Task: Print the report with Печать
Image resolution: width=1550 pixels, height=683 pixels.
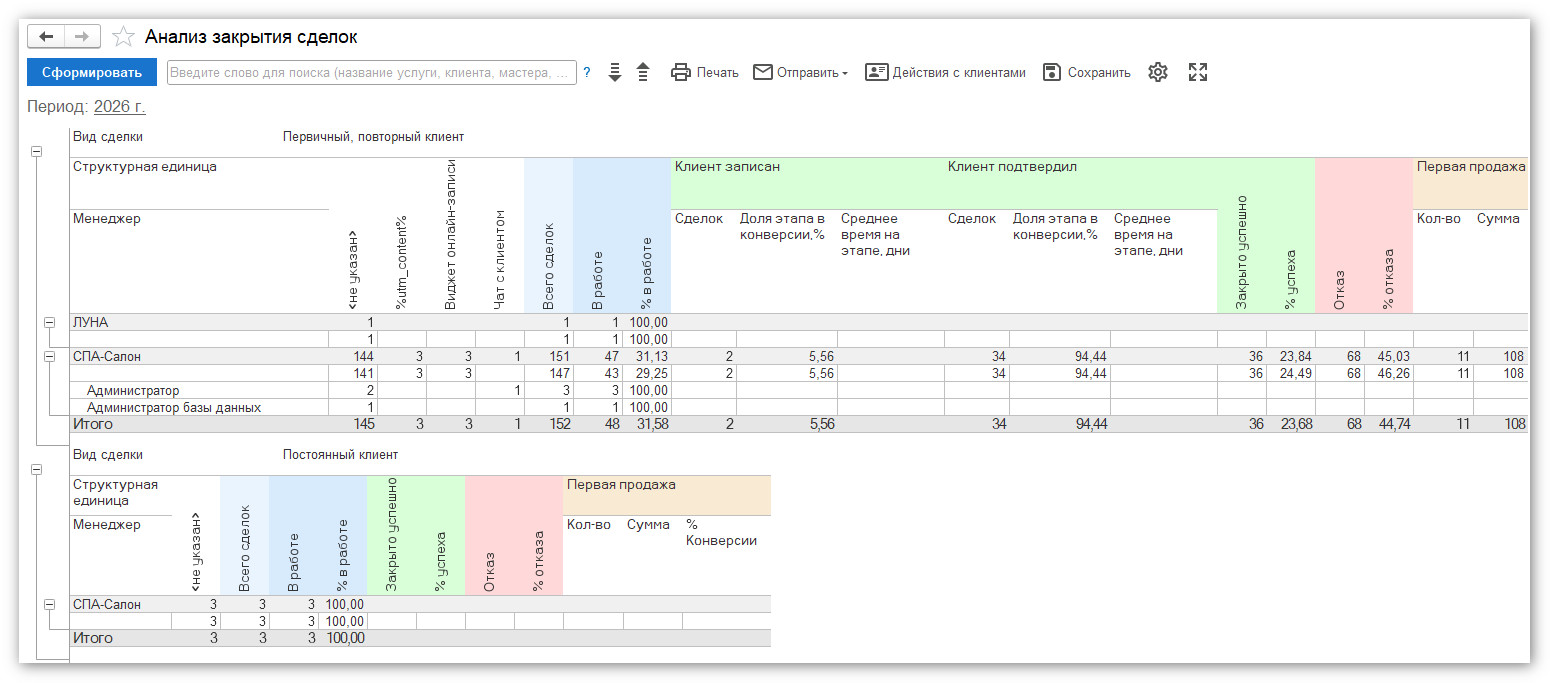Action: 705,72
